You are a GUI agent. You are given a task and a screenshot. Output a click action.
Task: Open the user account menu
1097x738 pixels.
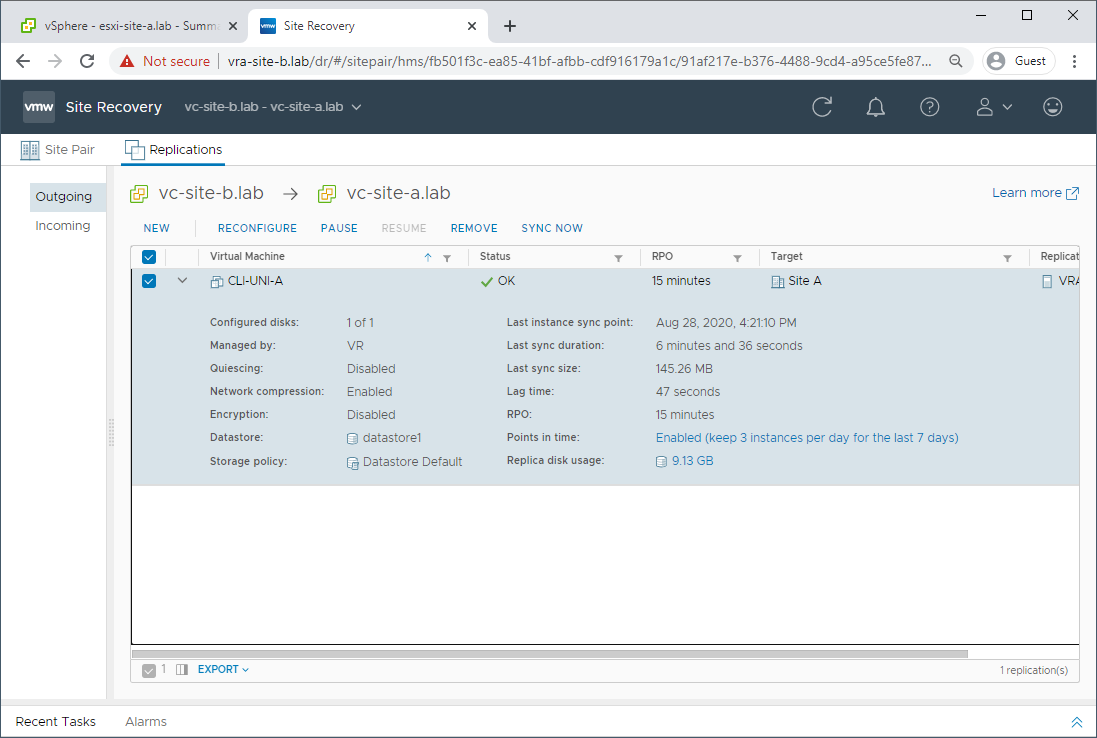coord(993,107)
